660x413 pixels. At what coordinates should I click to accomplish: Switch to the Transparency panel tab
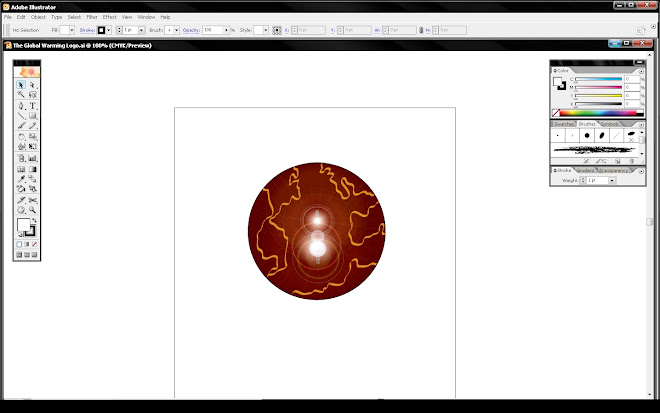click(x=614, y=171)
